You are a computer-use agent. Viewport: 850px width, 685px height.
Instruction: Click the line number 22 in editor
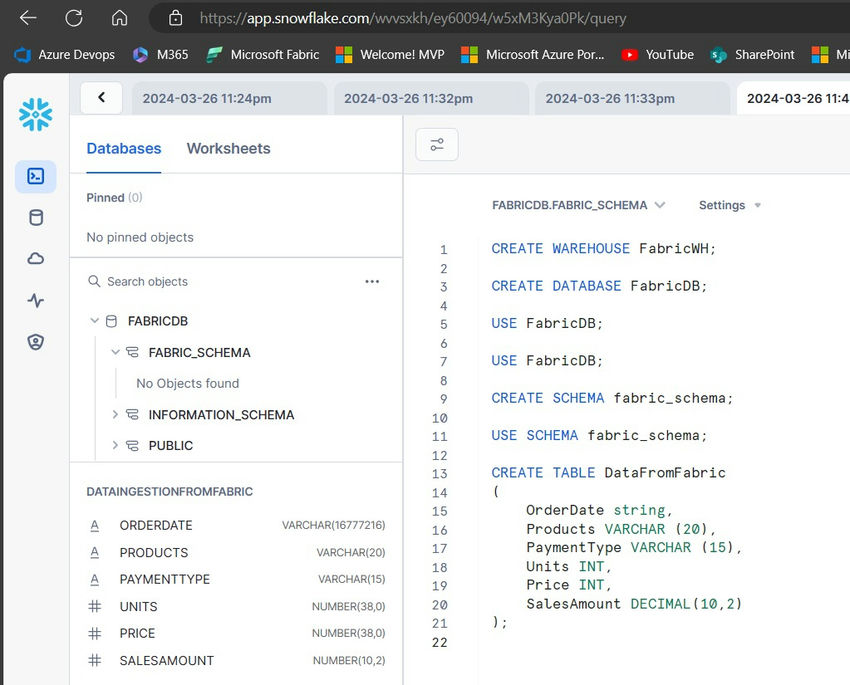point(440,643)
